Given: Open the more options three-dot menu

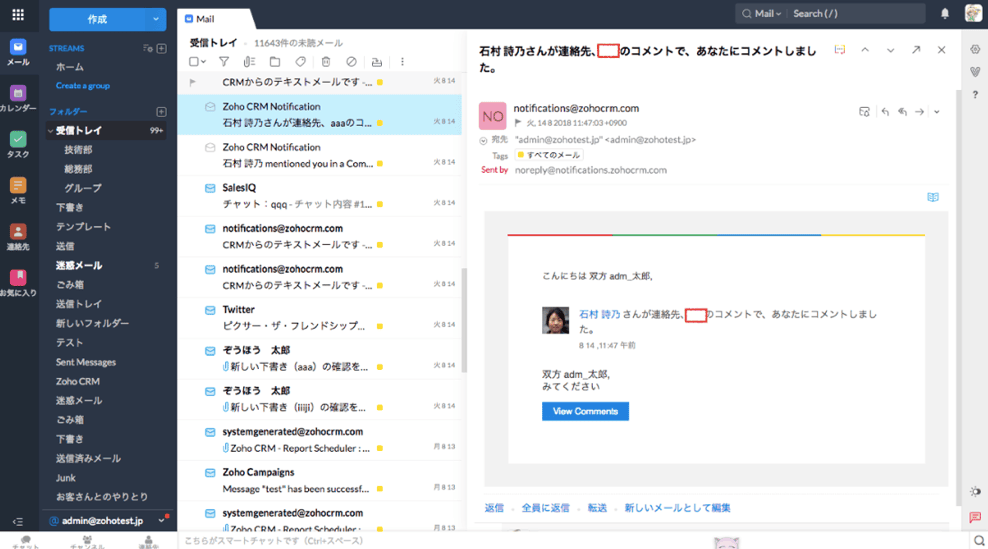Looking at the screenshot, I should 402,62.
